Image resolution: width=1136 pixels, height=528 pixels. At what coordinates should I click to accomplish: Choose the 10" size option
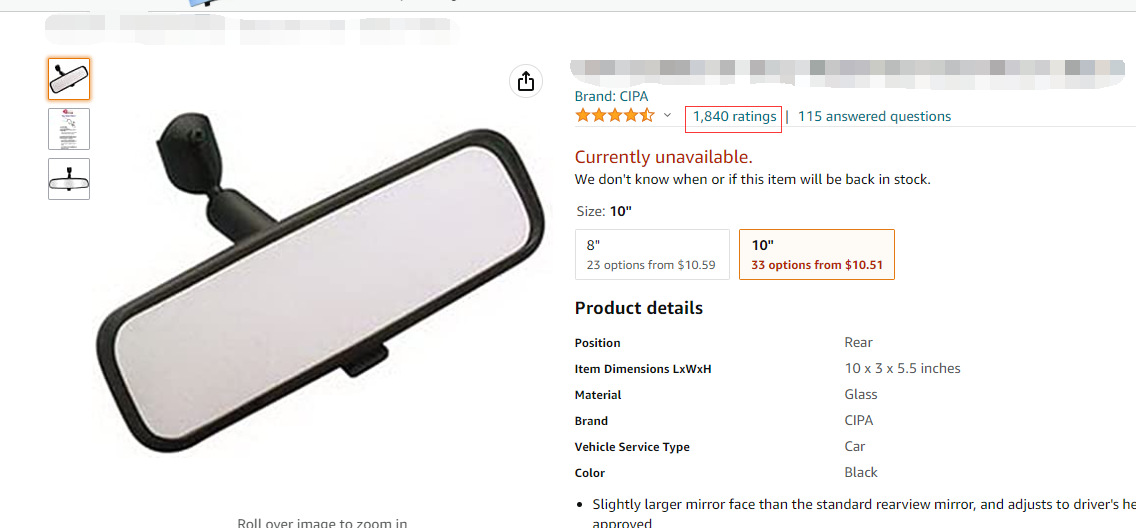816,254
